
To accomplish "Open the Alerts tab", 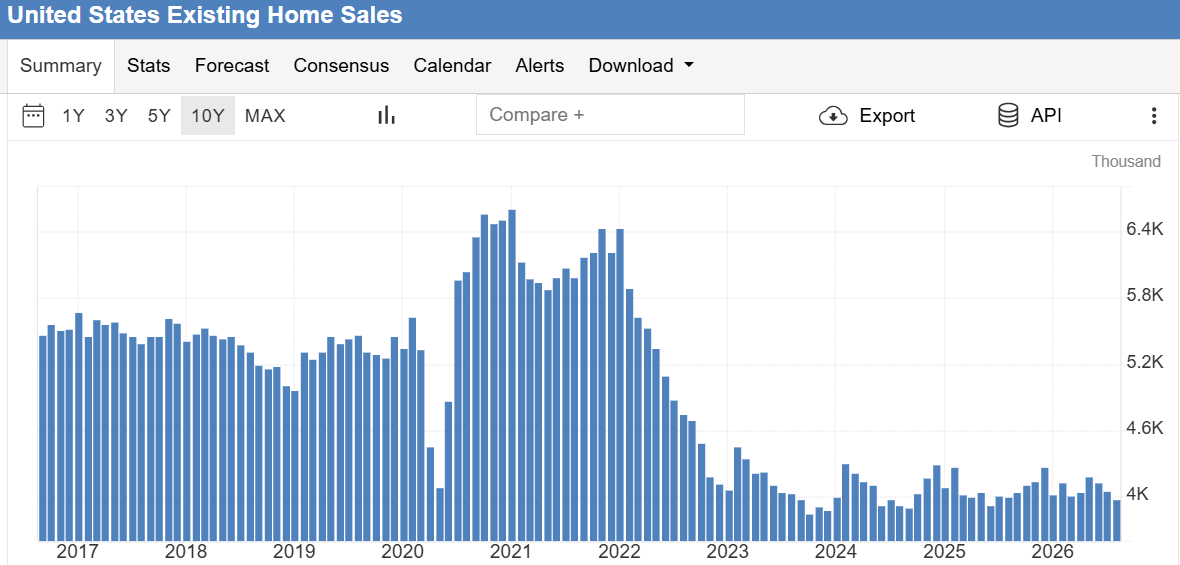I will click(x=540, y=65).
